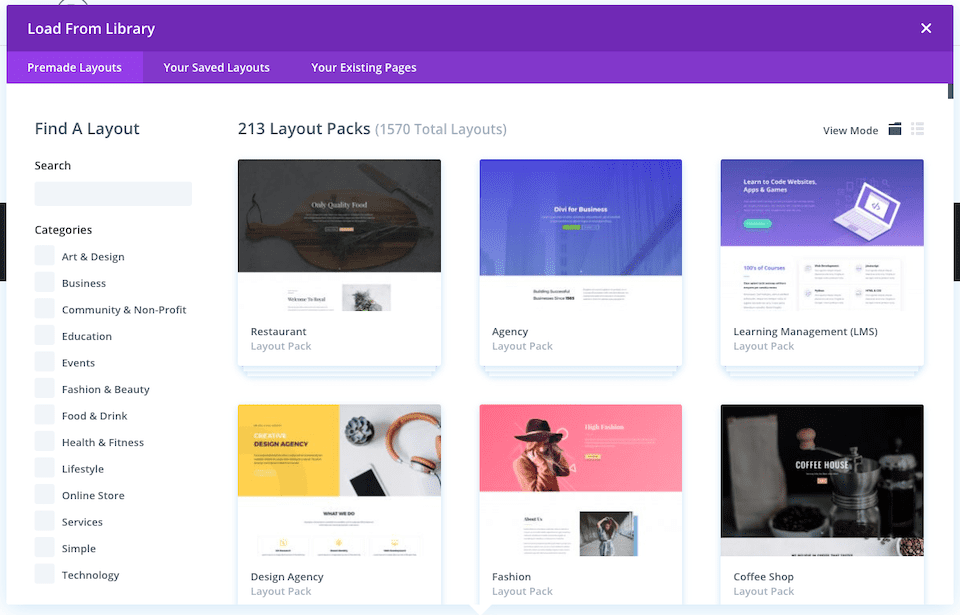960x615 pixels.
Task: Open the Restaurant layout pack thumbnail
Action: (x=339, y=217)
